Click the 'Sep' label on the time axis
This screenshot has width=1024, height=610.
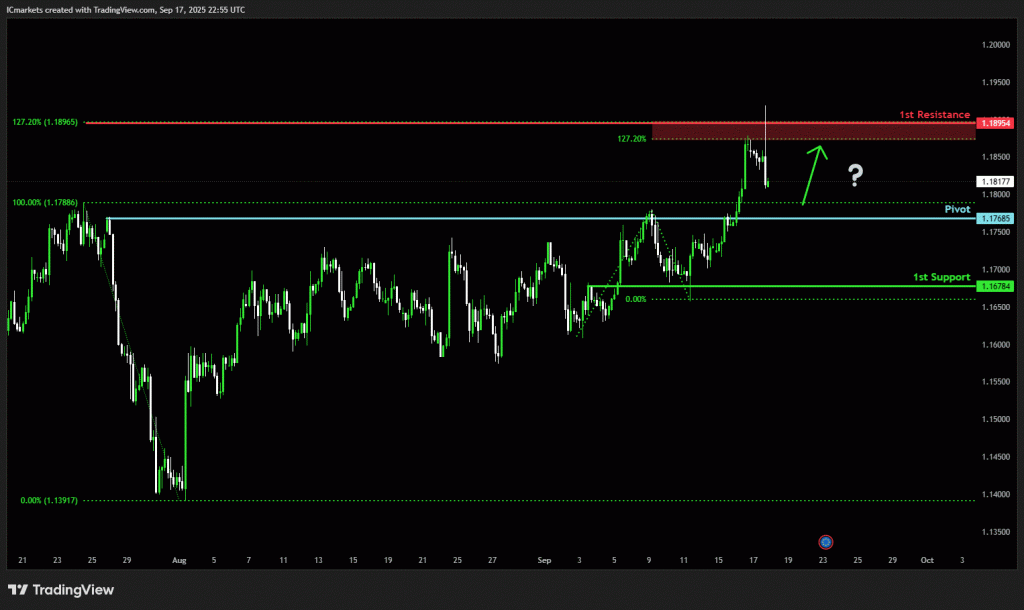pyautogui.click(x=544, y=560)
